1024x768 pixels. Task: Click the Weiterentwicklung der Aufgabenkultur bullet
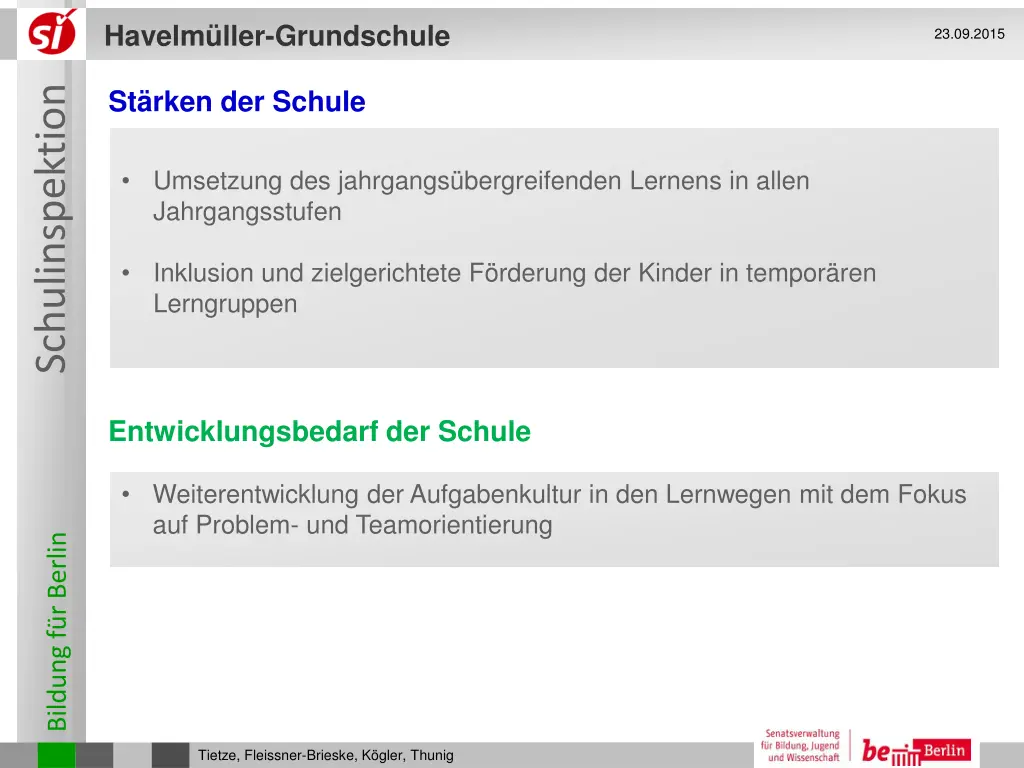[559, 494]
